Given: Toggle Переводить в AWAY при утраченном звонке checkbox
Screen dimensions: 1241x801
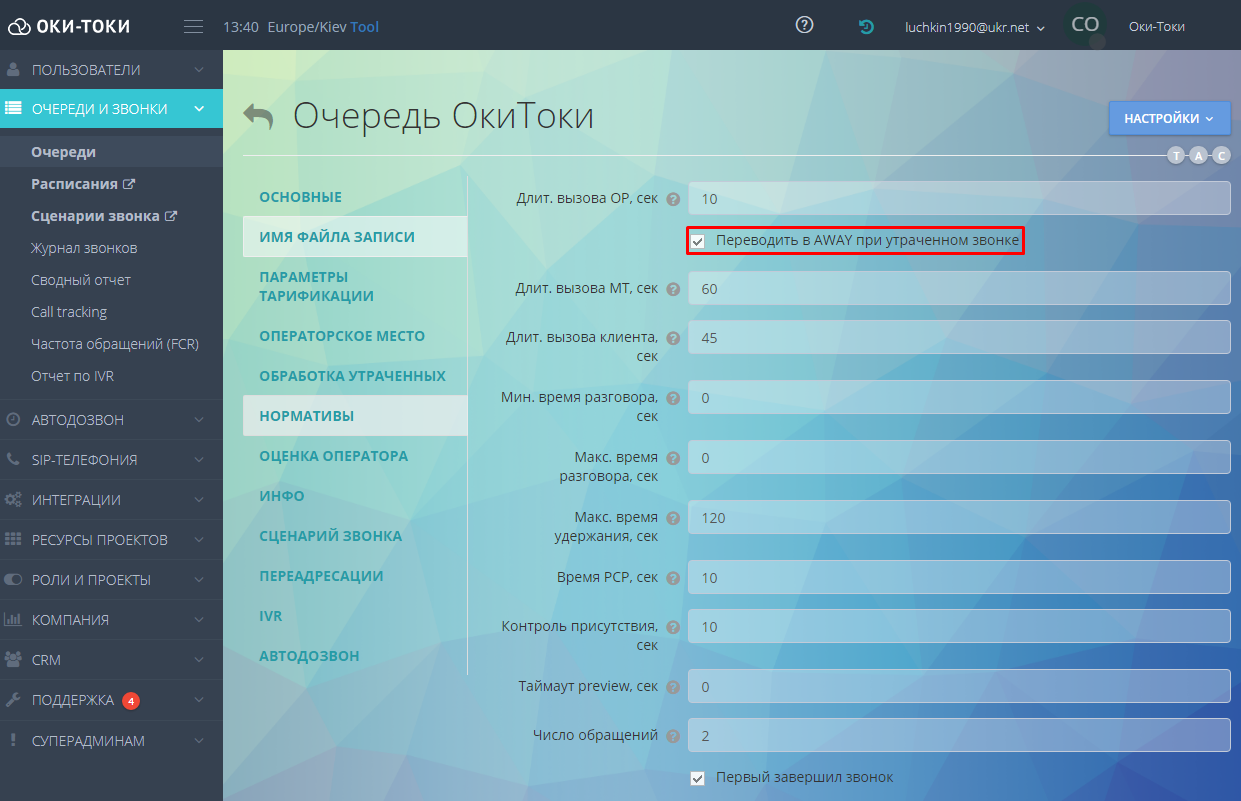Looking at the screenshot, I should [x=698, y=241].
